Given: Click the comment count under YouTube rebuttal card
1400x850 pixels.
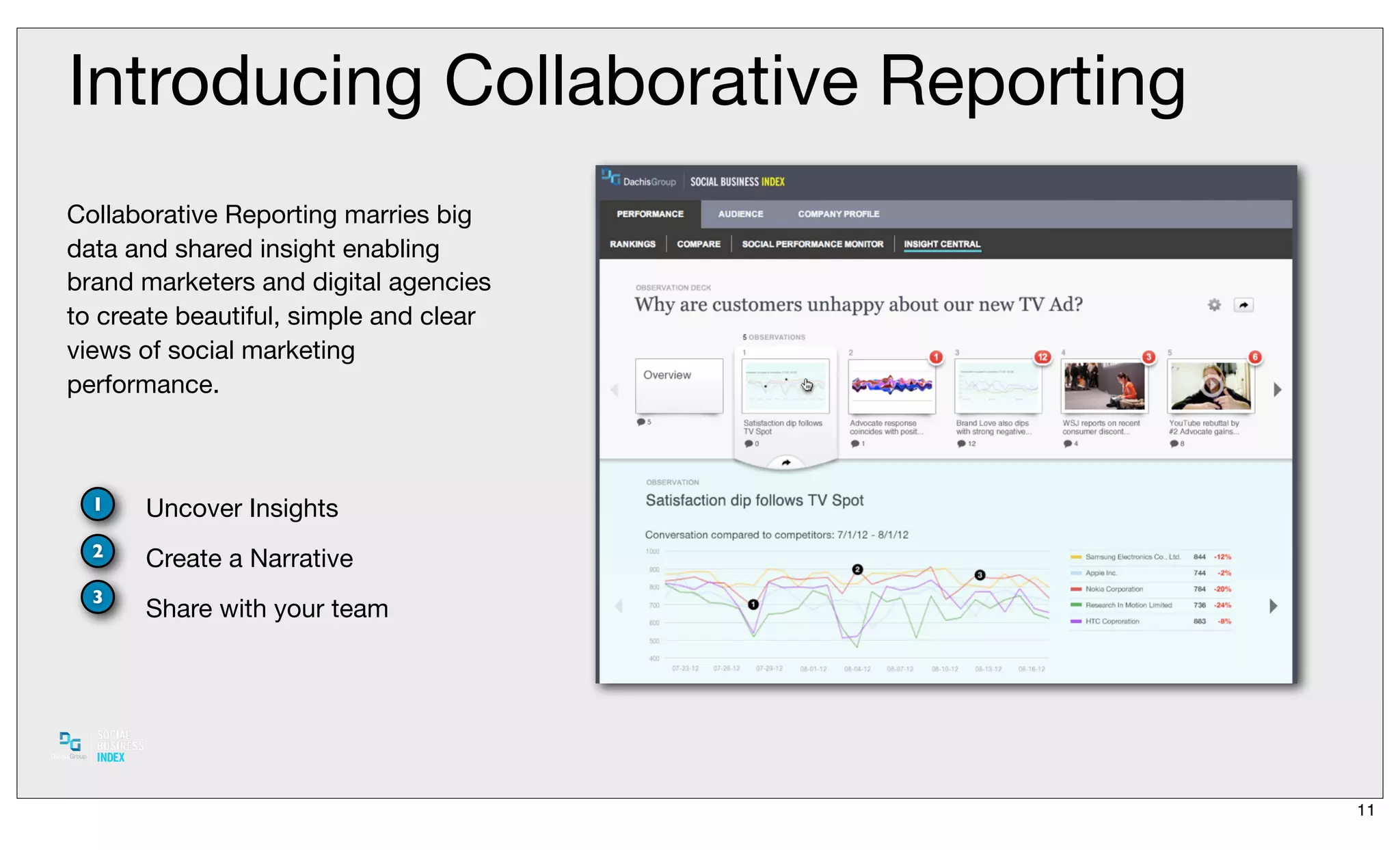Looking at the screenshot, I should [x=1177, y=444].
